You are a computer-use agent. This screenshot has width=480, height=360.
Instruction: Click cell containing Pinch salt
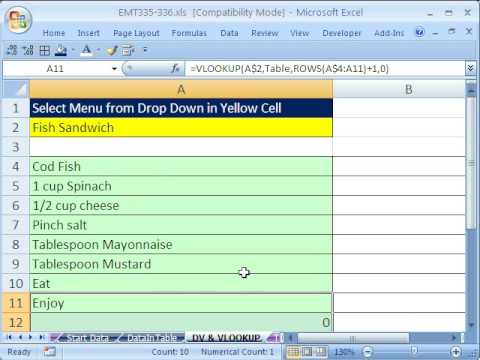(181, 225)
